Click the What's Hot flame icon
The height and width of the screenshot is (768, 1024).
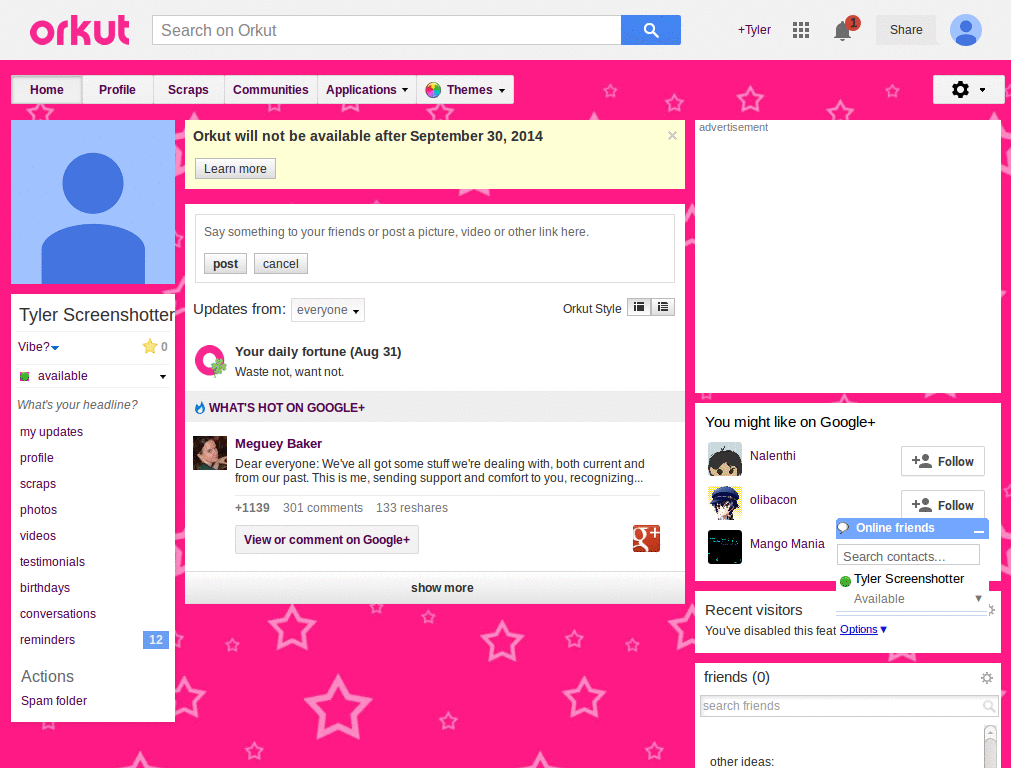(x=200, y=408)
